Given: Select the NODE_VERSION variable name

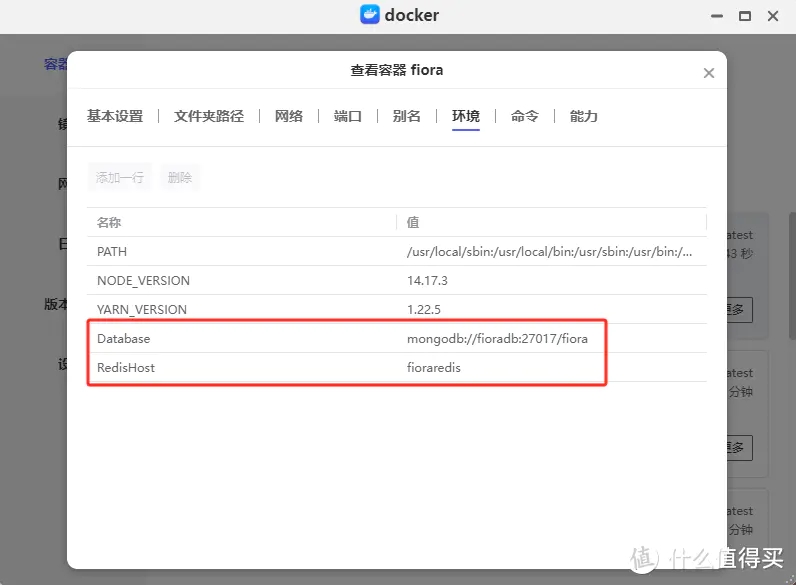Looking at the screenshot, I should 143,281.
